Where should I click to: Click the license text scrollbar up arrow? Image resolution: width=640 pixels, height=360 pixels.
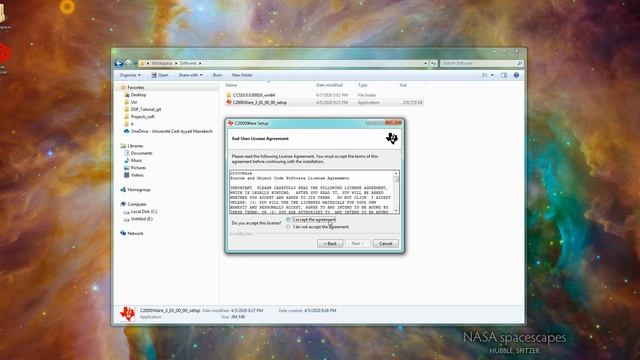[396, 174]
